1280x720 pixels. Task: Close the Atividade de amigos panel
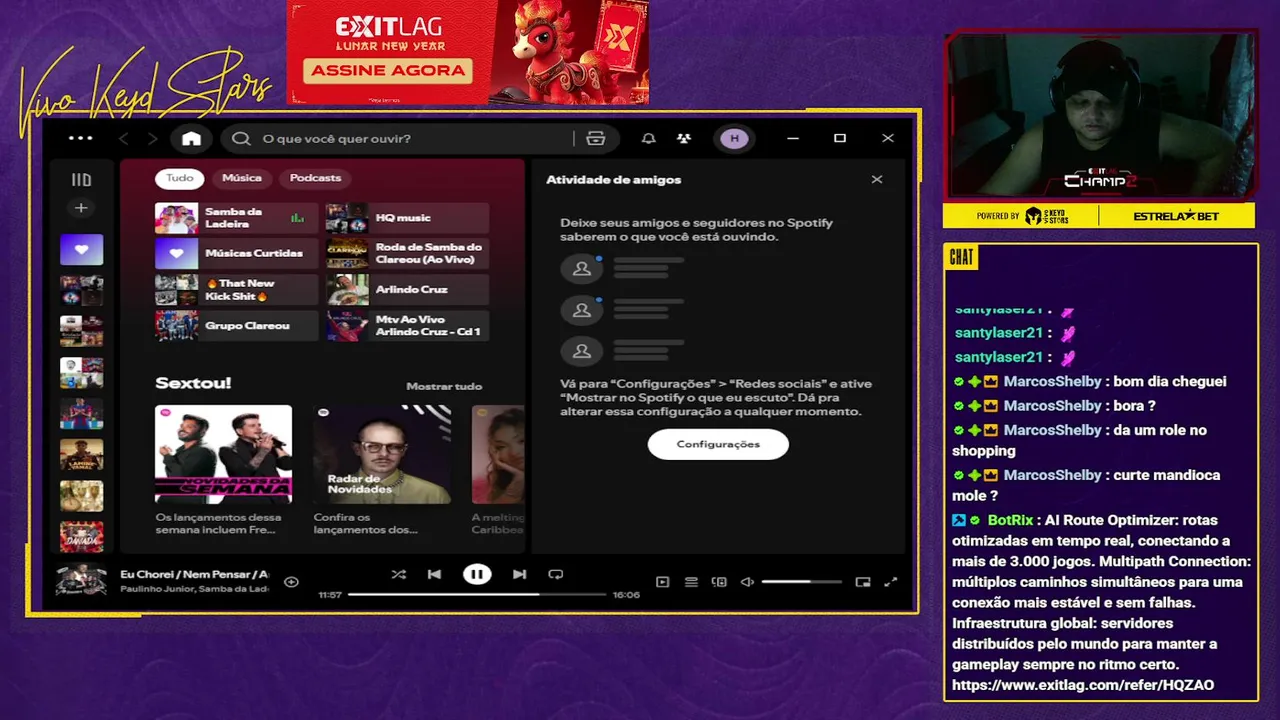tap(877, 179)
